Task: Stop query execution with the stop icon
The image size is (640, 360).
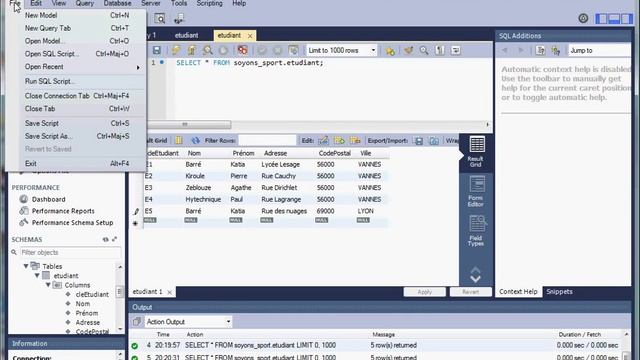Action: point(223,50)
